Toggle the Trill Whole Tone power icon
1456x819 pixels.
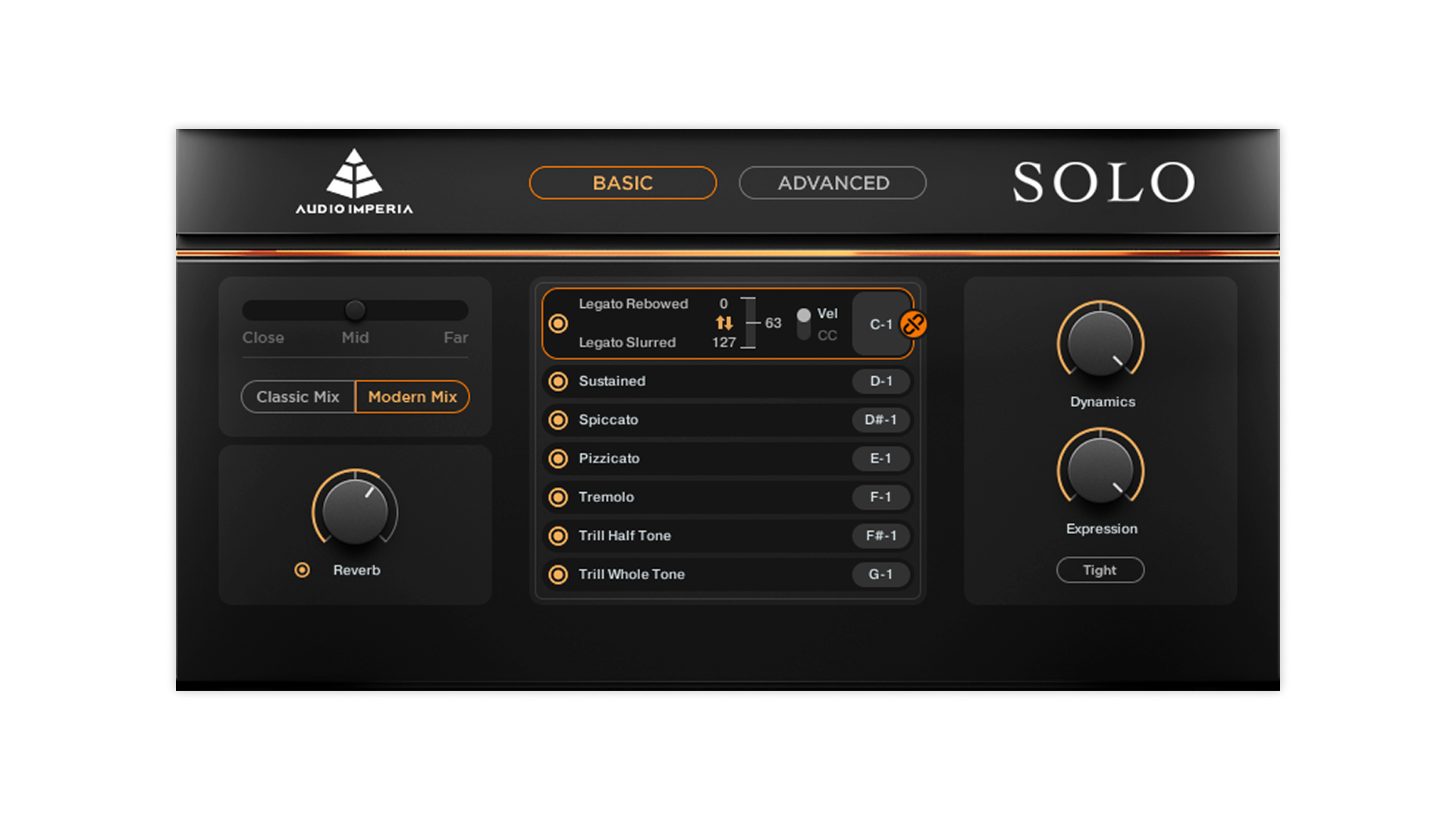558,575
